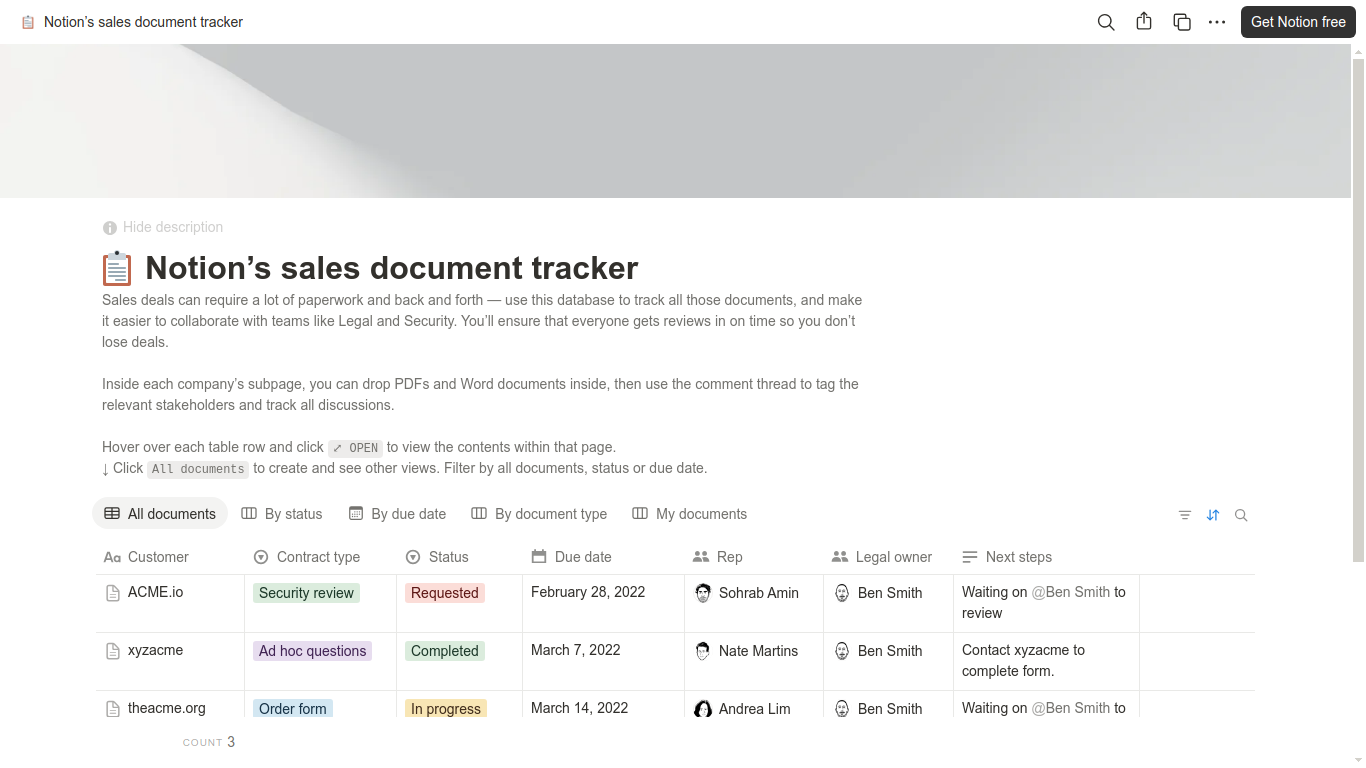Click the grey cover image banner
Image resolution: width=1366 pixels, height=768 pixels.
tap(675, 121)
